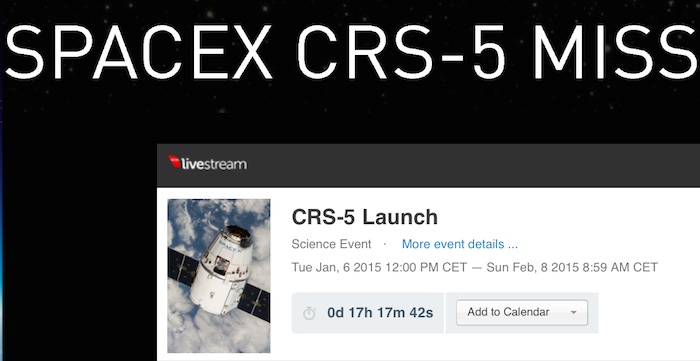
Task: Click the dot separator after Science Event
Action: tap(385, 245)
